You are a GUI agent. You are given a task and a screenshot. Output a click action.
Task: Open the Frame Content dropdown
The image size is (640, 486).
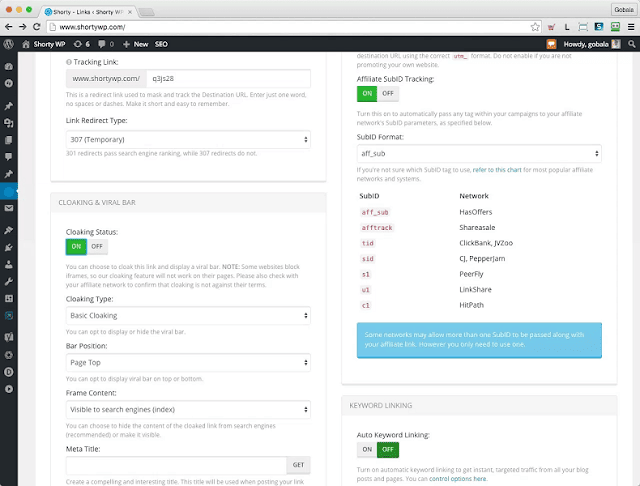(x=188, y=409)
